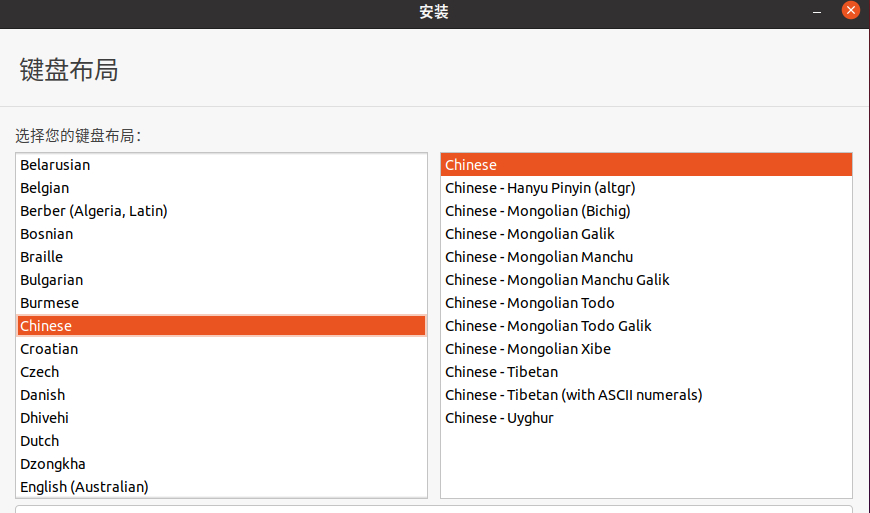870x513 pixels.
Task: Pick Bosnian keyboard layout
Action: tap(221, 234)
